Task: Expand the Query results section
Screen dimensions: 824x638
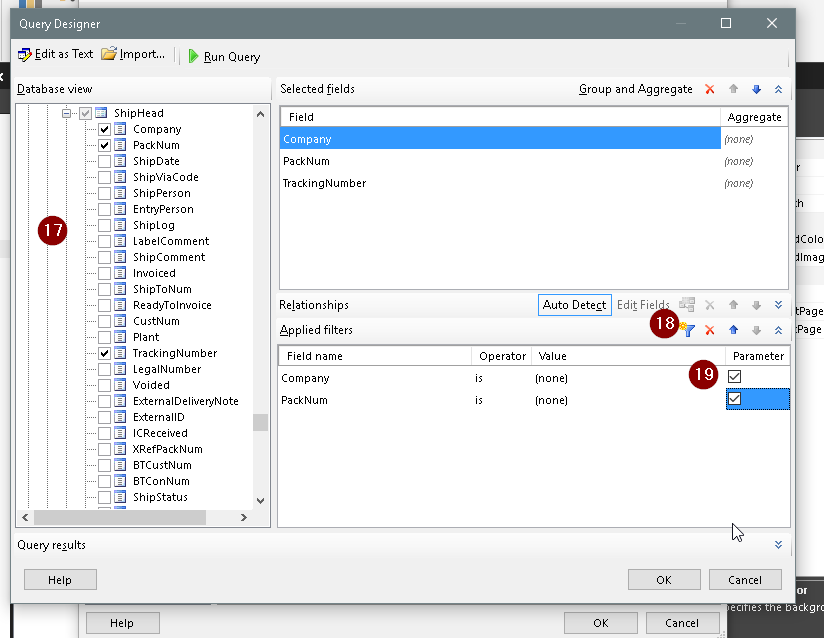Action: click(x=778, y=545)
